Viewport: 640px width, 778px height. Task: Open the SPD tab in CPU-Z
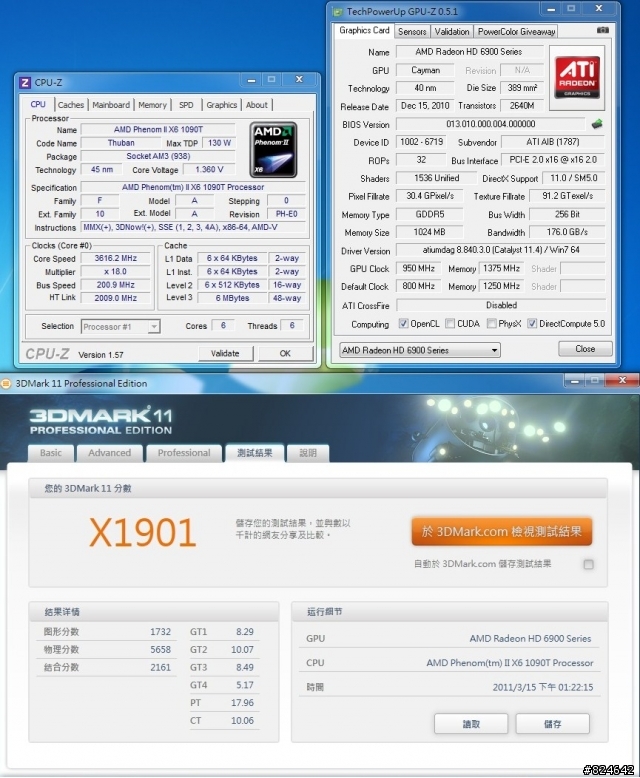click(x=186, y=105)
